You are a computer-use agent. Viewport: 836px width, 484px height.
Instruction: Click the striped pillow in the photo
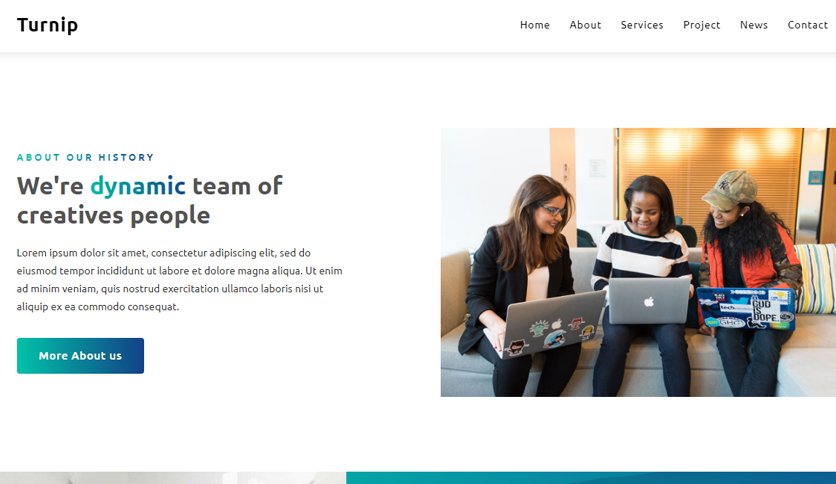[x=815, y=278]
